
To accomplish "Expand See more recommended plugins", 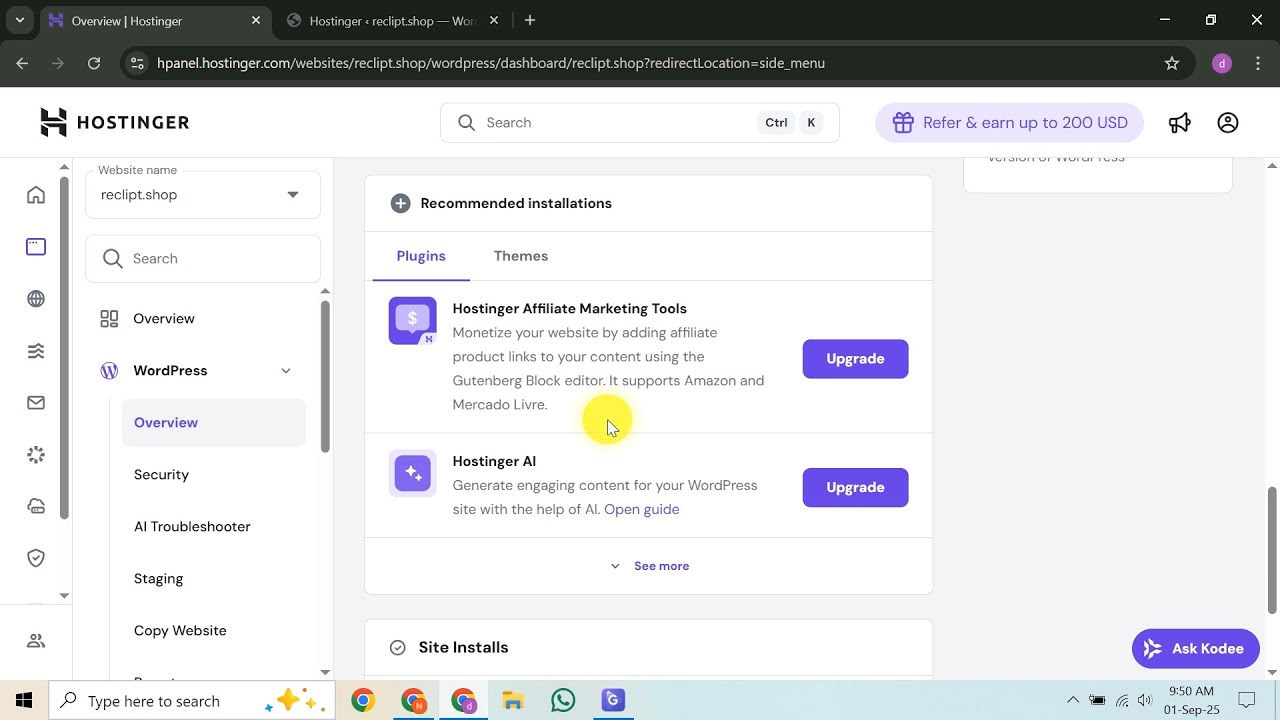I will (649, 566).
